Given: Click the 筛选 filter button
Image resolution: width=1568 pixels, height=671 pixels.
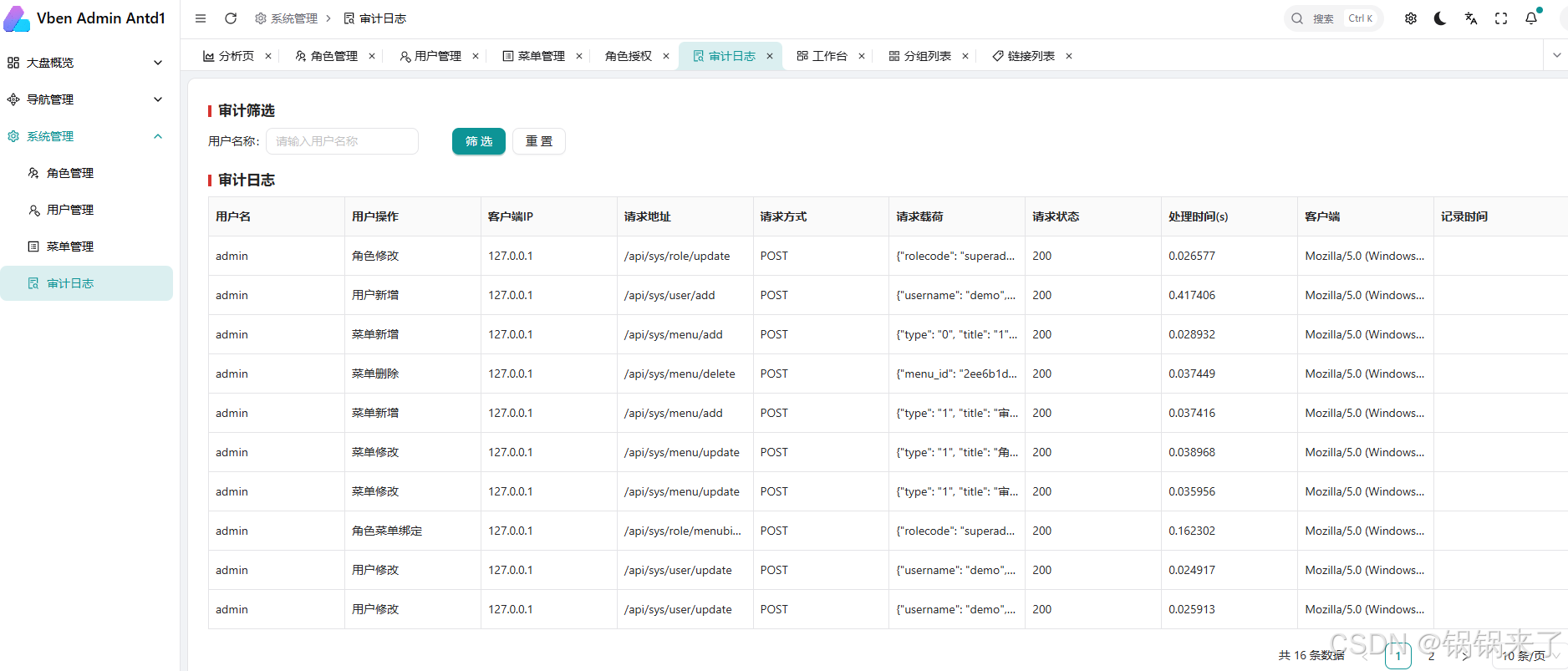Looking at the screenshot, I should pos(479,141).
